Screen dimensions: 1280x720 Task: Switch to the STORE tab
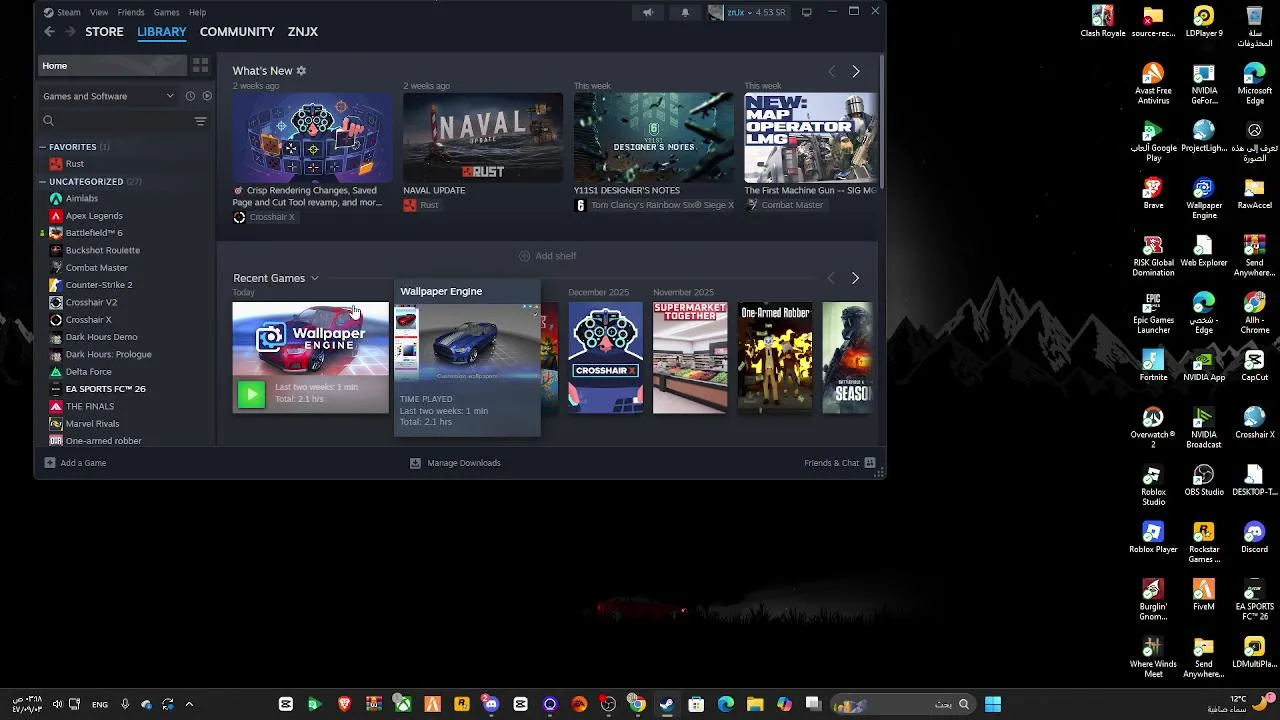(x=104, y=32)
